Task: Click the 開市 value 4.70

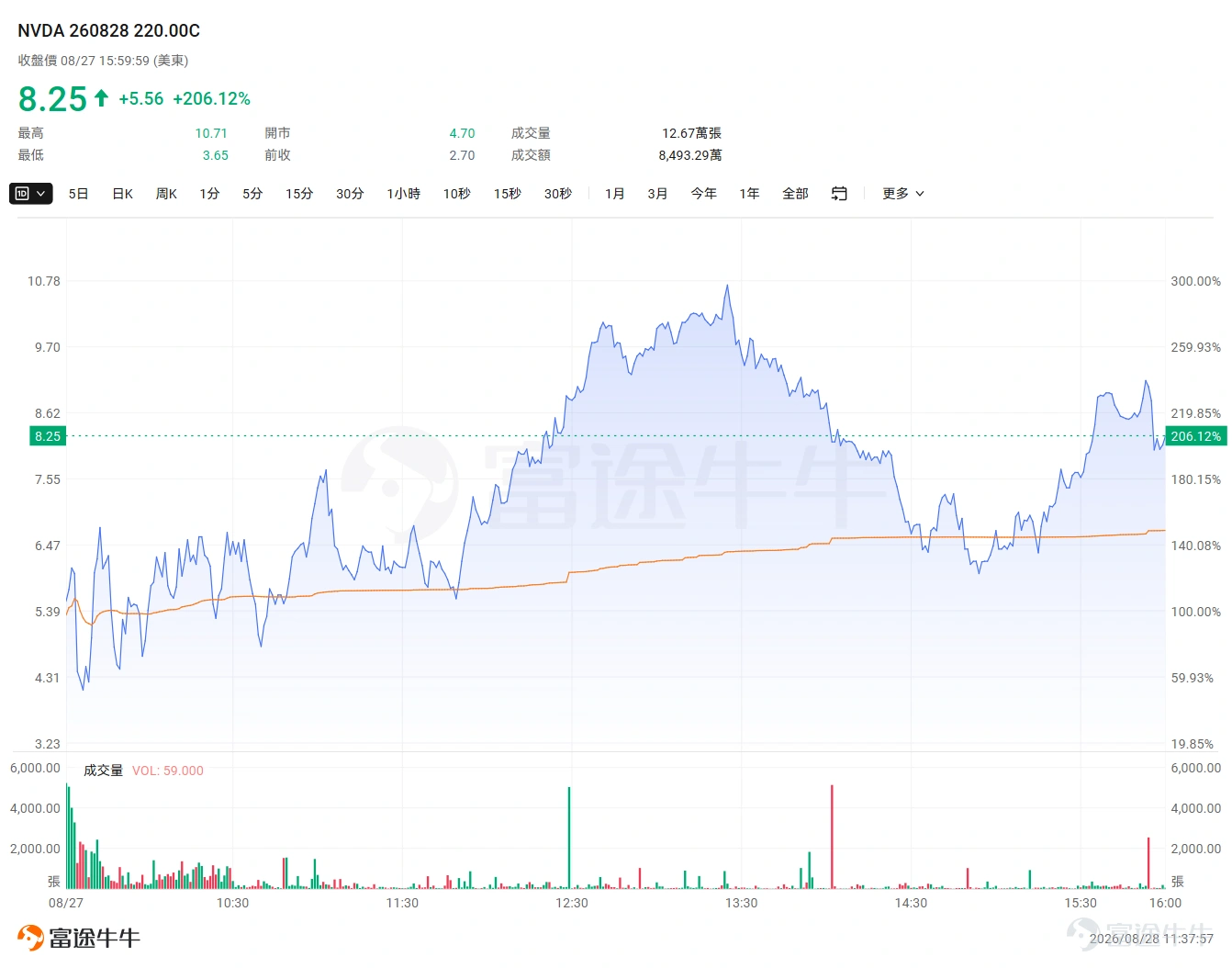Action: pos(463,133)
